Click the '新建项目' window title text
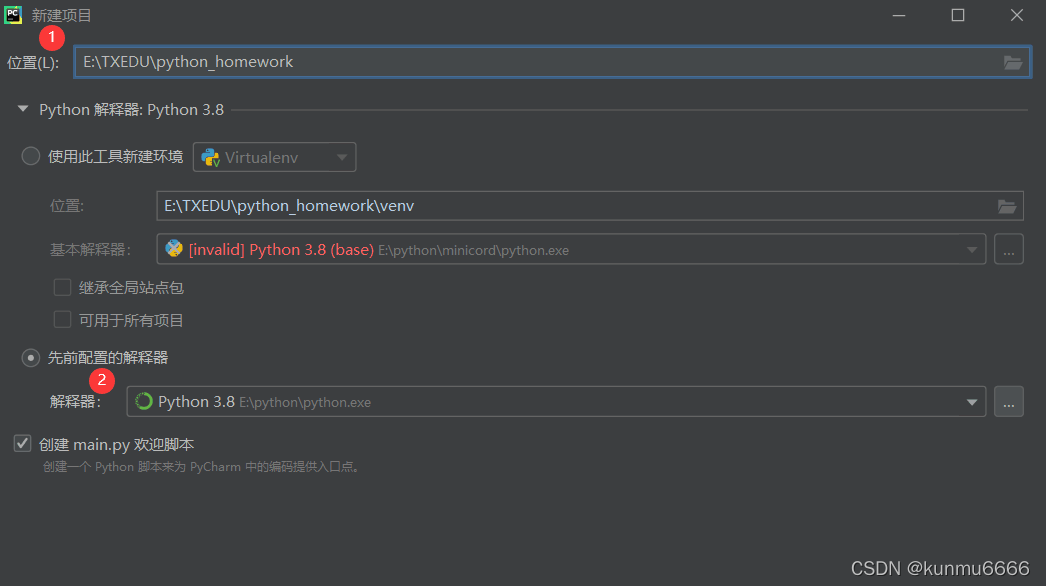This screenshot has height=586, width=1046. click(x=61, y=15)
